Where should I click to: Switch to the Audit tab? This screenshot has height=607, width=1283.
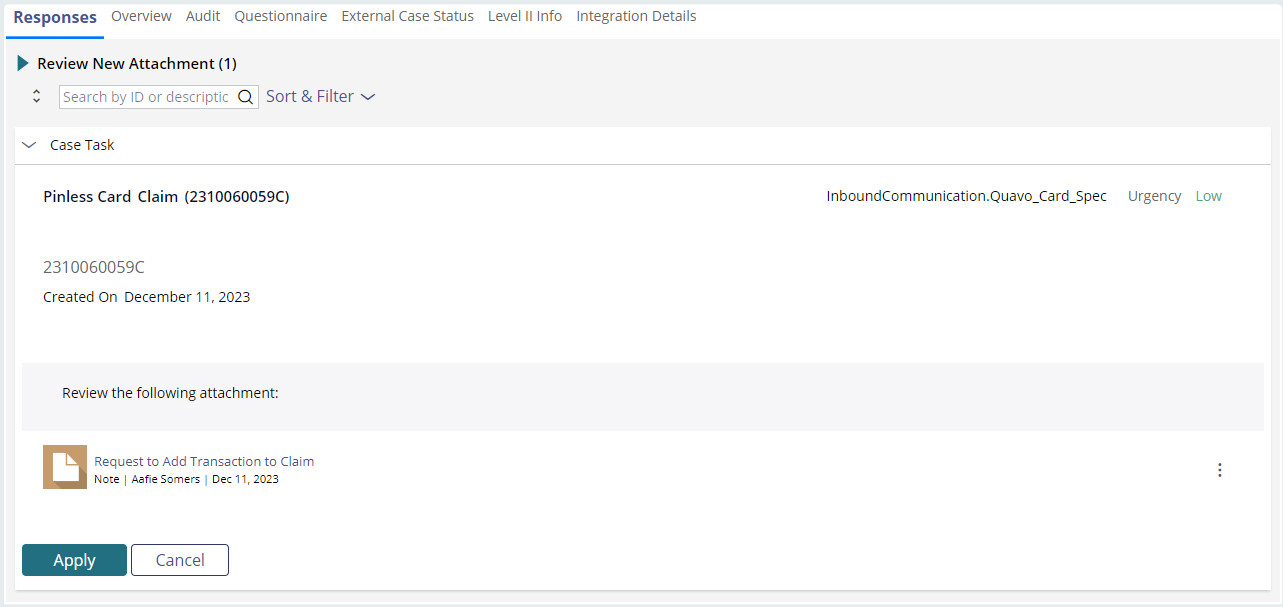(x=203, y=16)
